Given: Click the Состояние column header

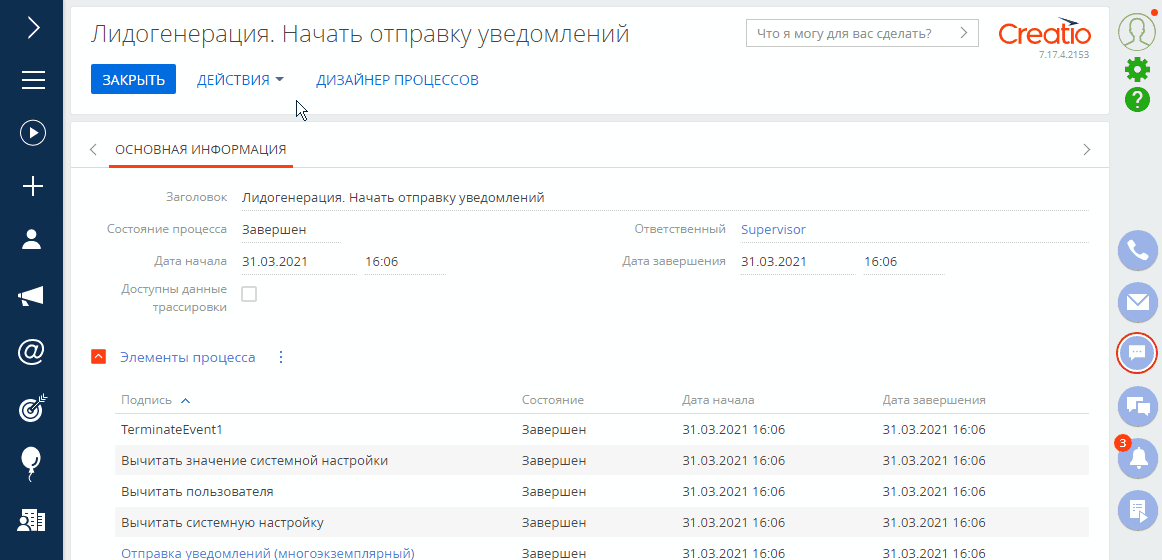Looking at the screenshot, I should point(553,400).
